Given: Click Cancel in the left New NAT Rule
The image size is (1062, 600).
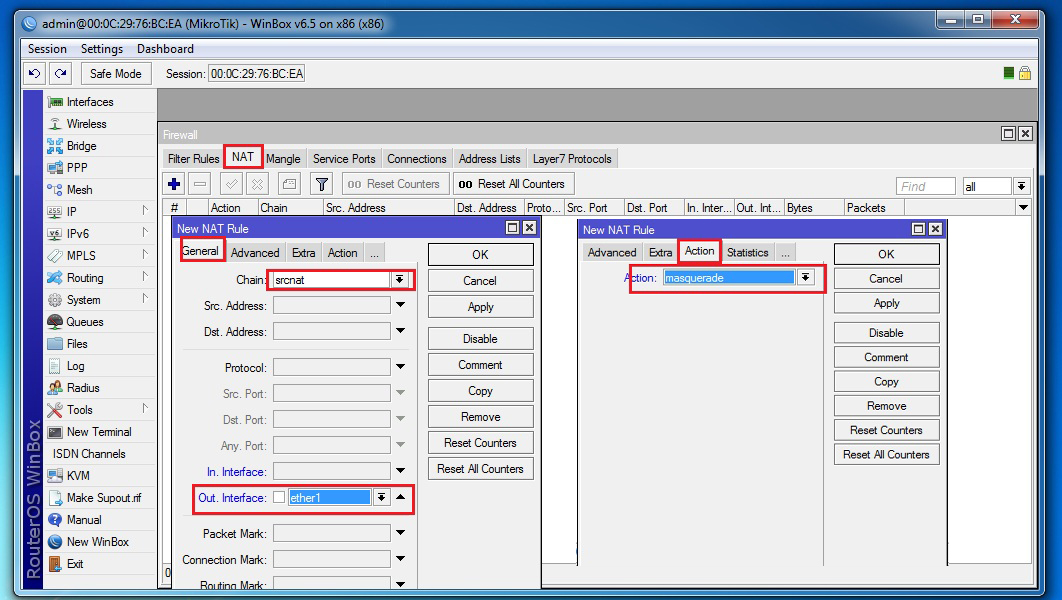Looking at the screenshot, I should tap(480, 280).
